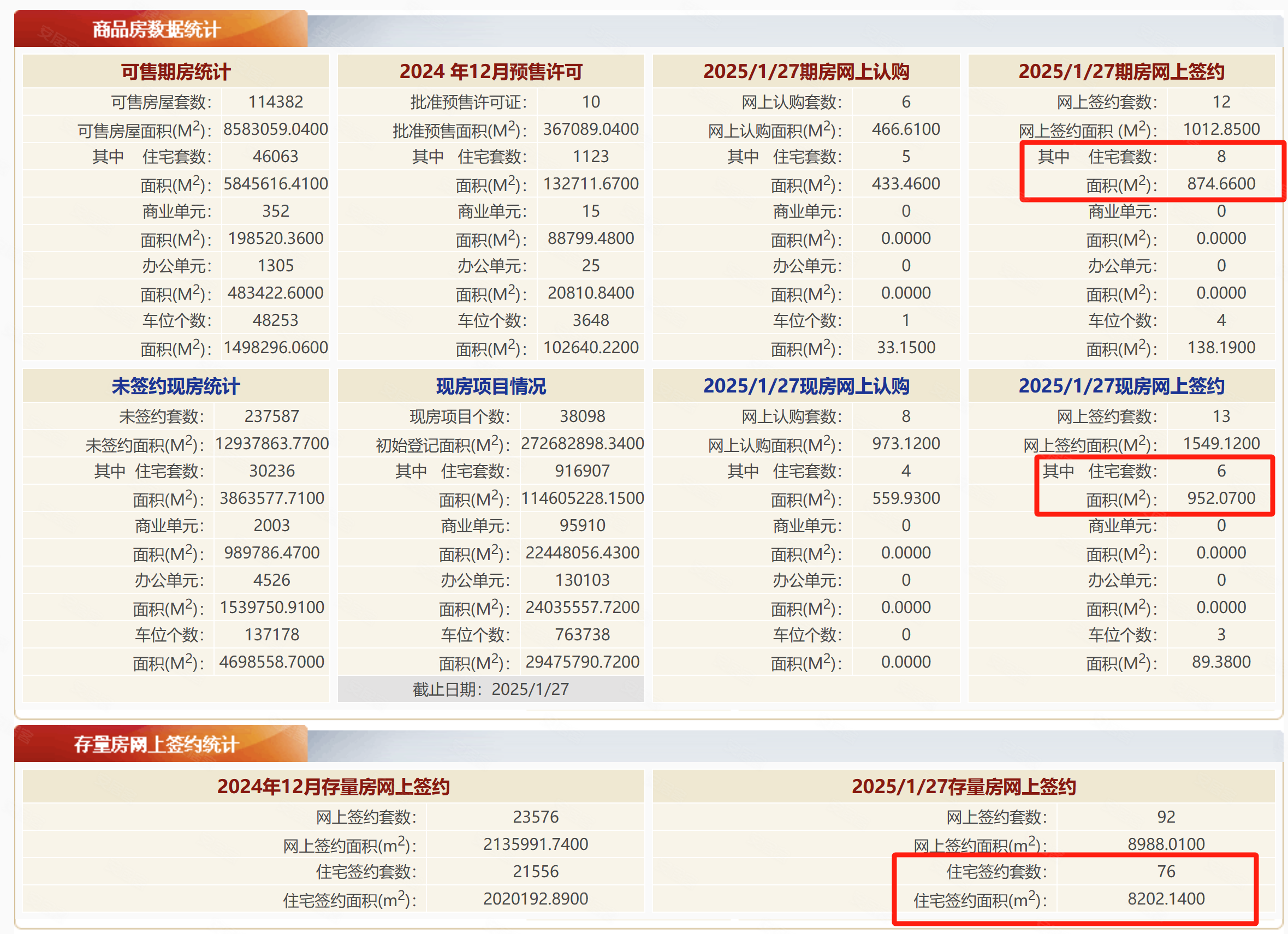Click the 2025/1/27期房网上认购 heading
The height and width of the screenshot is (934, 1288).
tap(806, 72)
